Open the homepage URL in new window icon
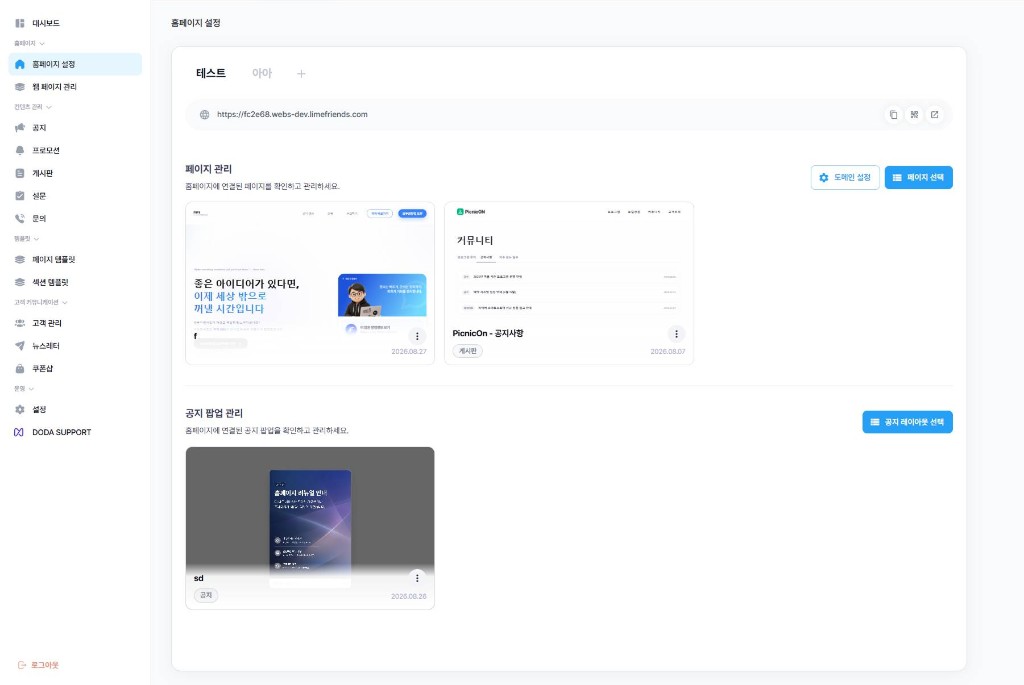 [935, 114]
